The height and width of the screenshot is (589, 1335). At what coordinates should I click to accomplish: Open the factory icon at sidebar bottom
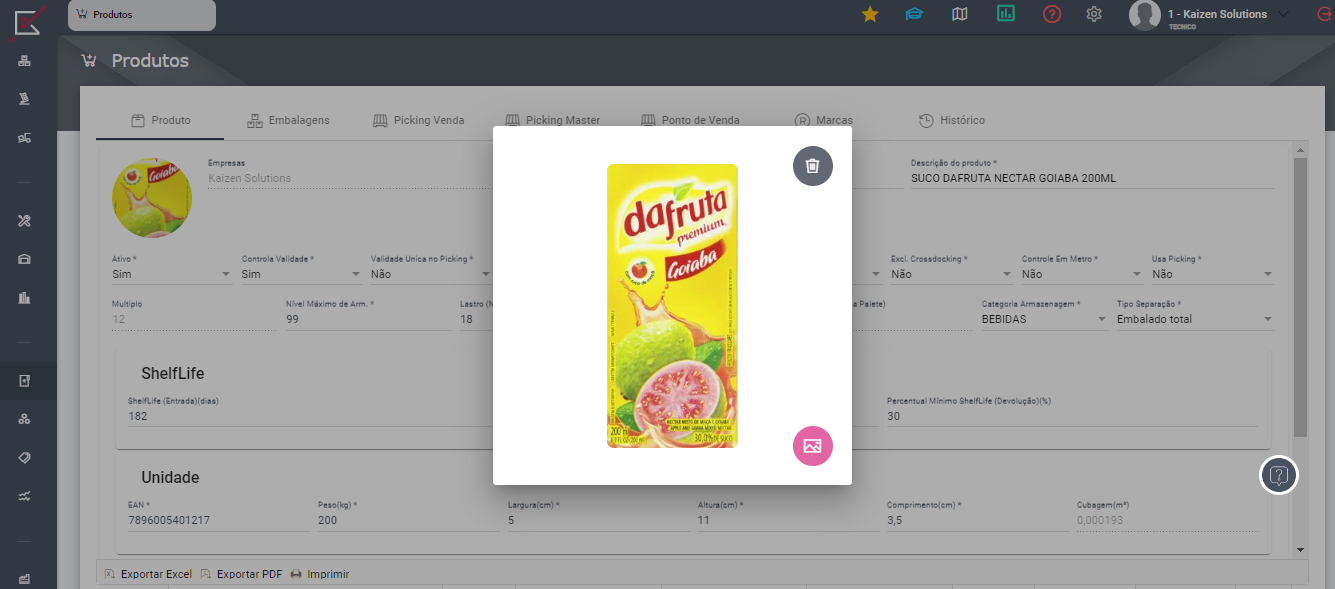(24, 579)
